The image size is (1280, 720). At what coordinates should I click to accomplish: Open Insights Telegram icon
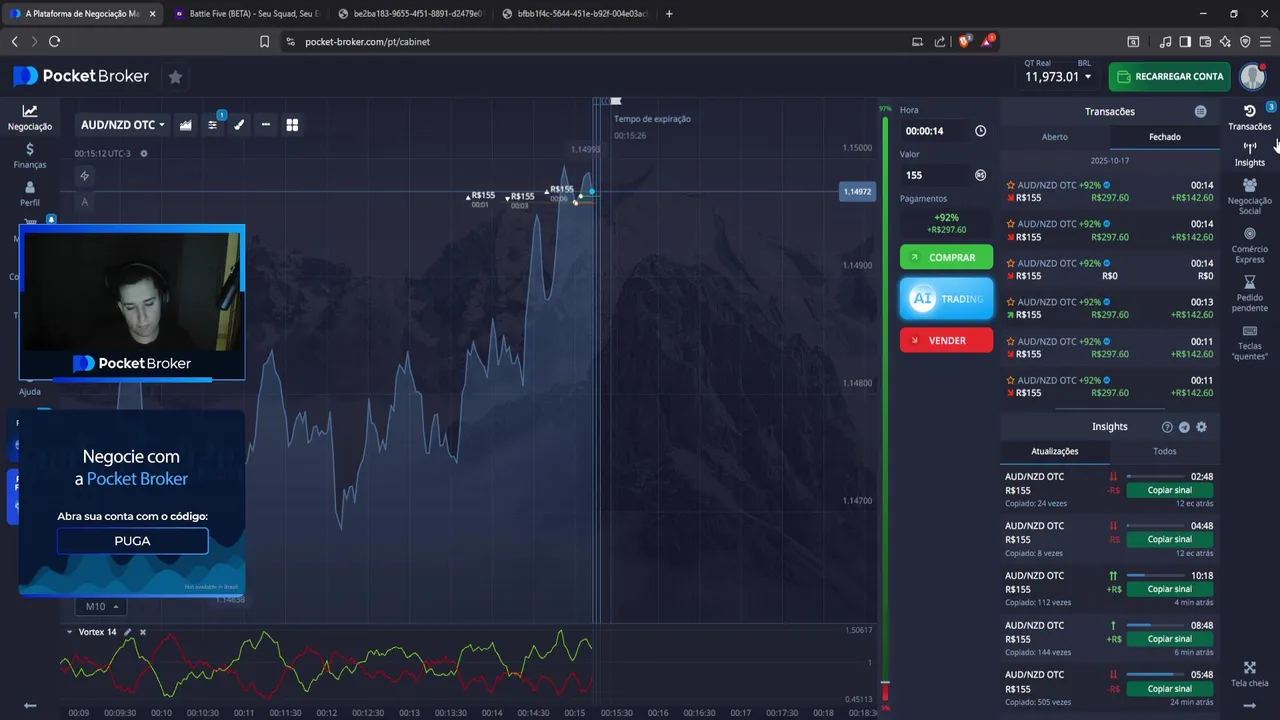tap(1184, 427)
